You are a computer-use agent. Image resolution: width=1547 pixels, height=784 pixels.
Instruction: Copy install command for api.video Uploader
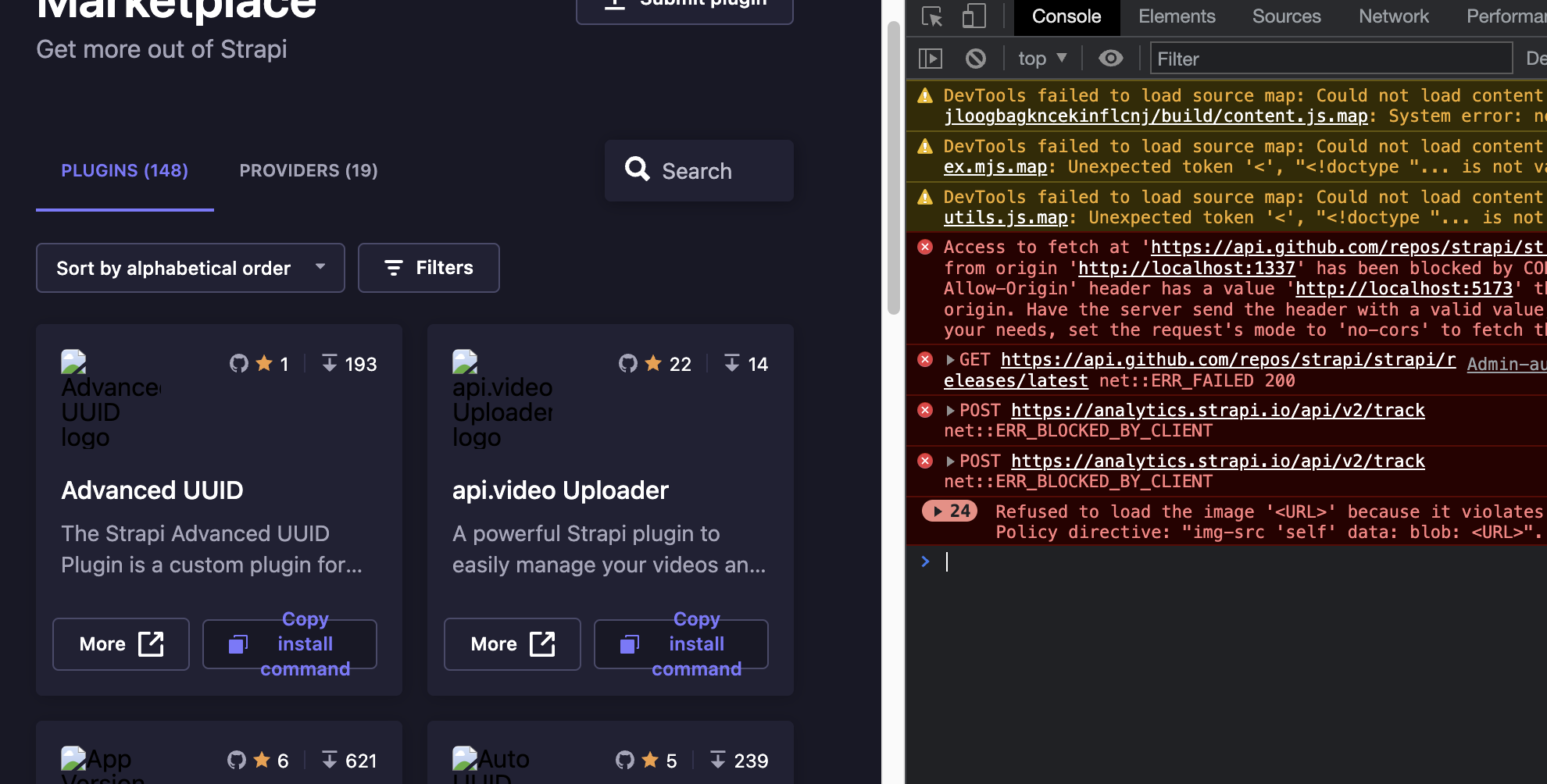click(x=681, y=644)
